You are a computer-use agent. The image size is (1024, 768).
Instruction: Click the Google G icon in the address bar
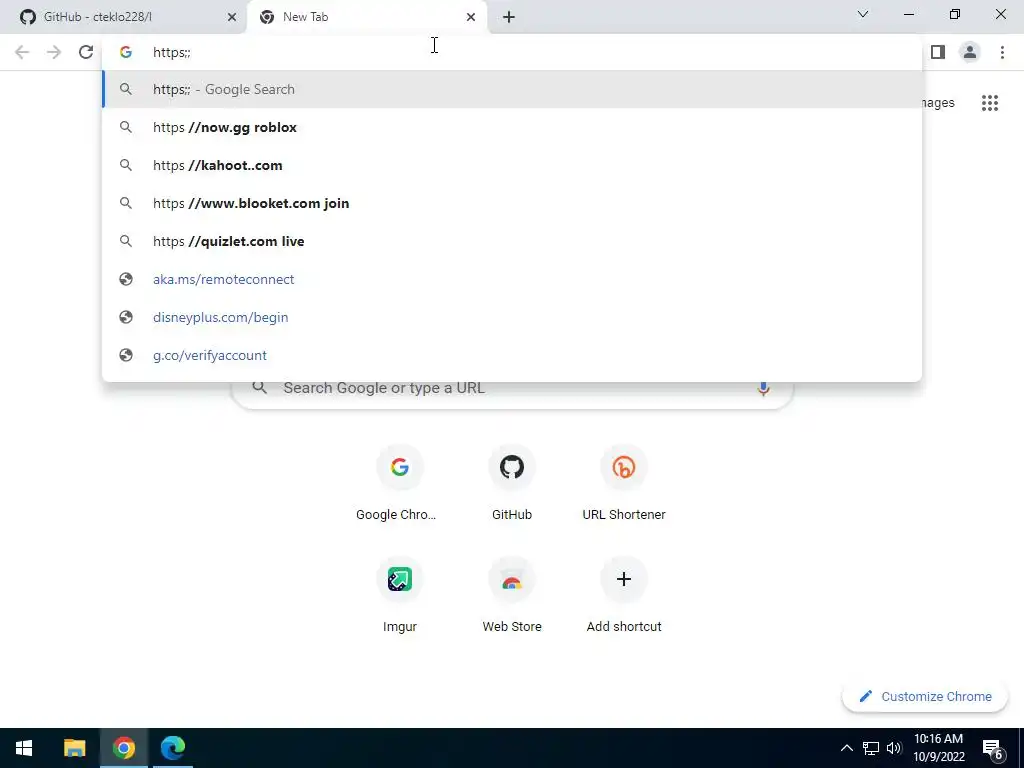point(126,52)
